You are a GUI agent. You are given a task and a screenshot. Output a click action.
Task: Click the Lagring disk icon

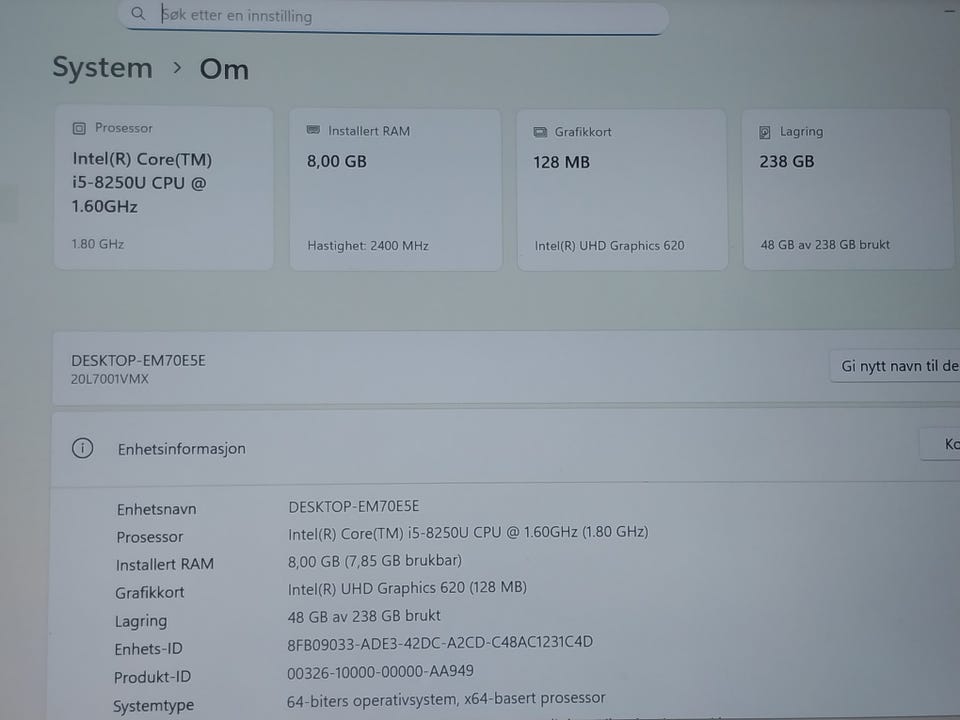pos(765,132)
